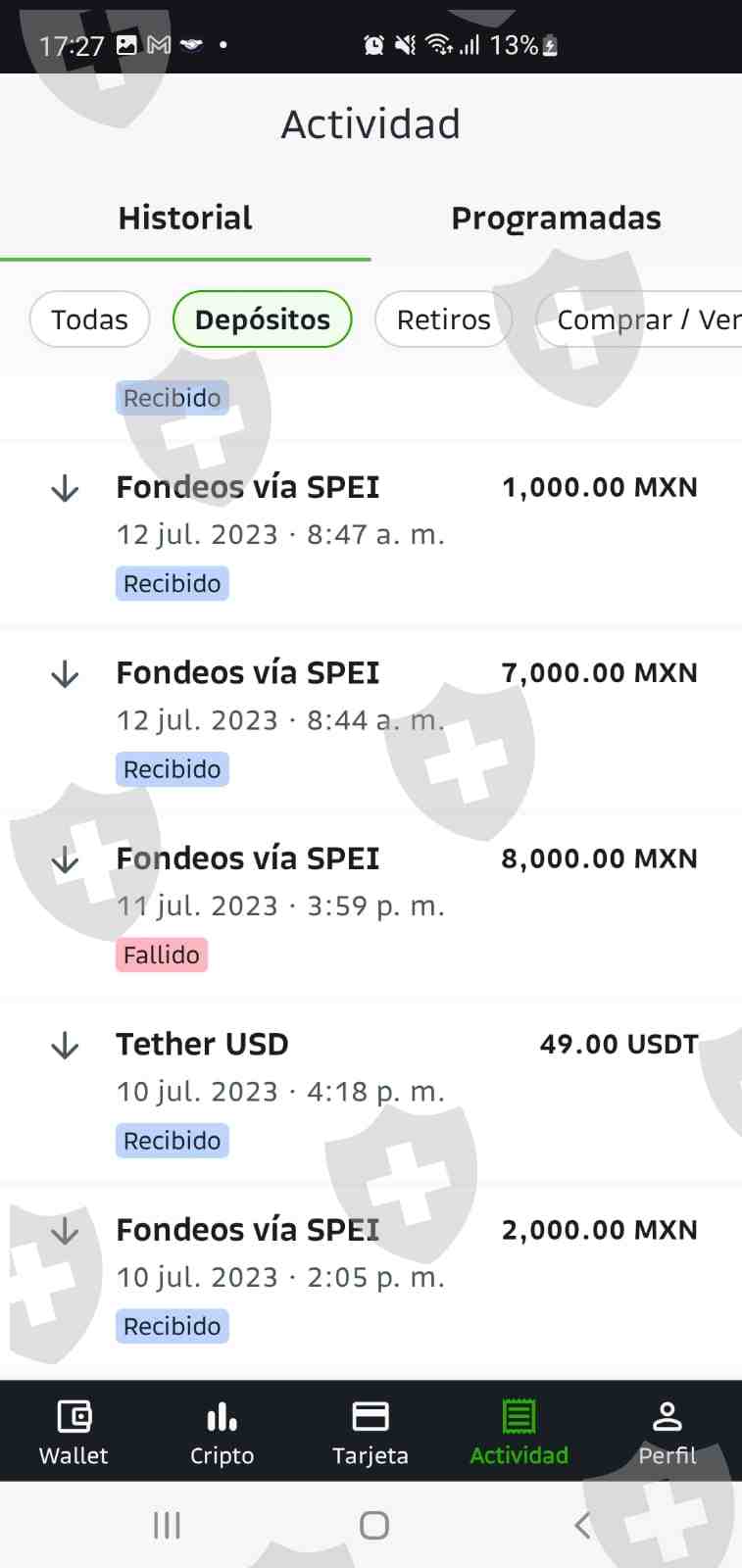
Task: Tap arrow icon beside Tether USD deposit
Action: click(x=65, y=1046)
